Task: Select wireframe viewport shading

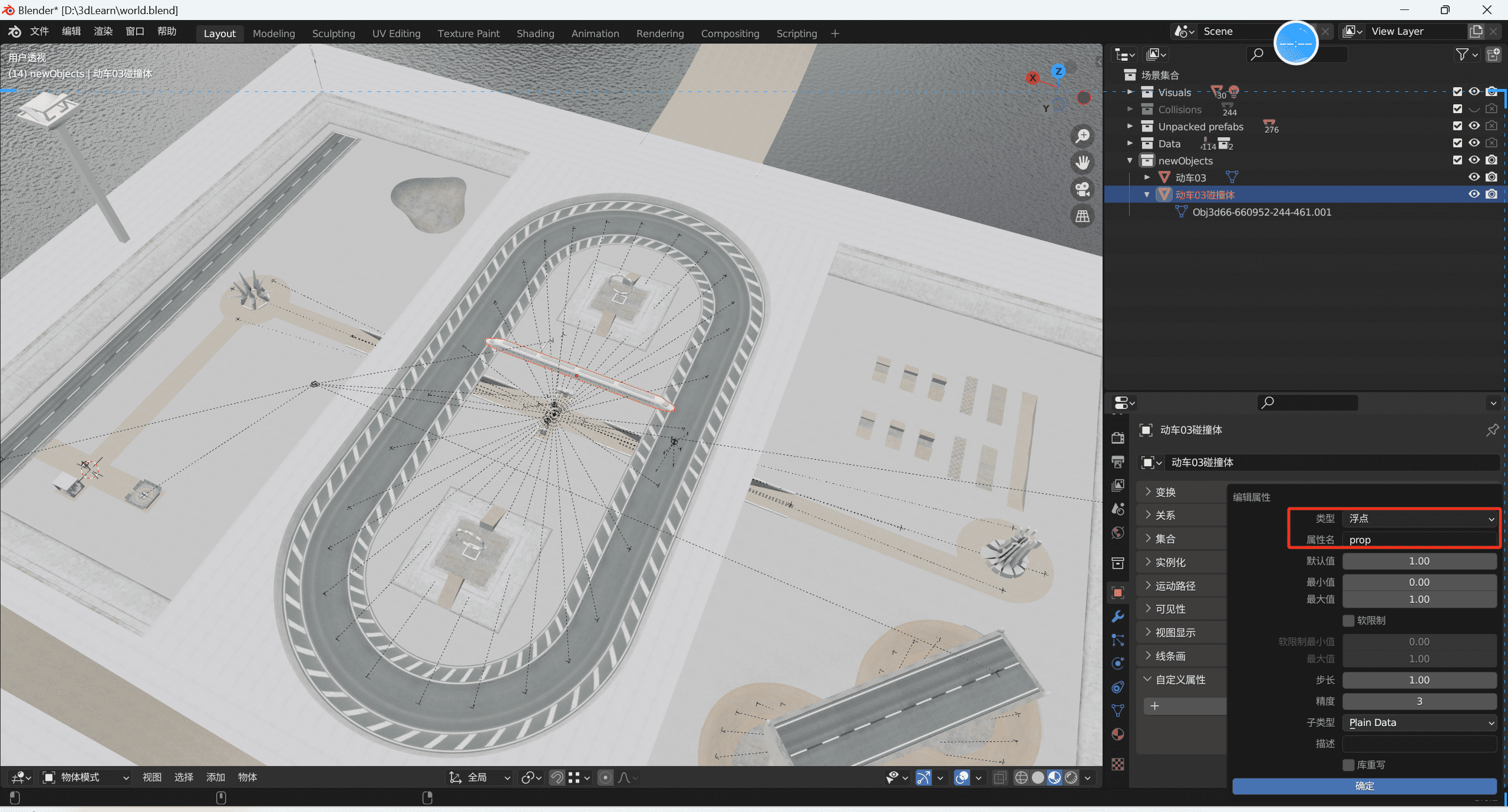Action: tap(1021, 778)
